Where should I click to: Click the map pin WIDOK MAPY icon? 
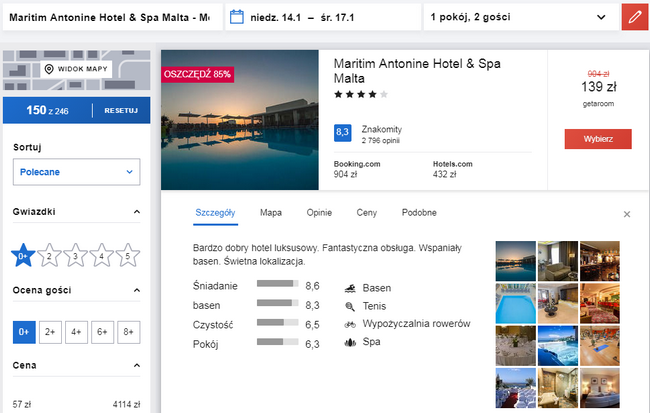(49, 69)
